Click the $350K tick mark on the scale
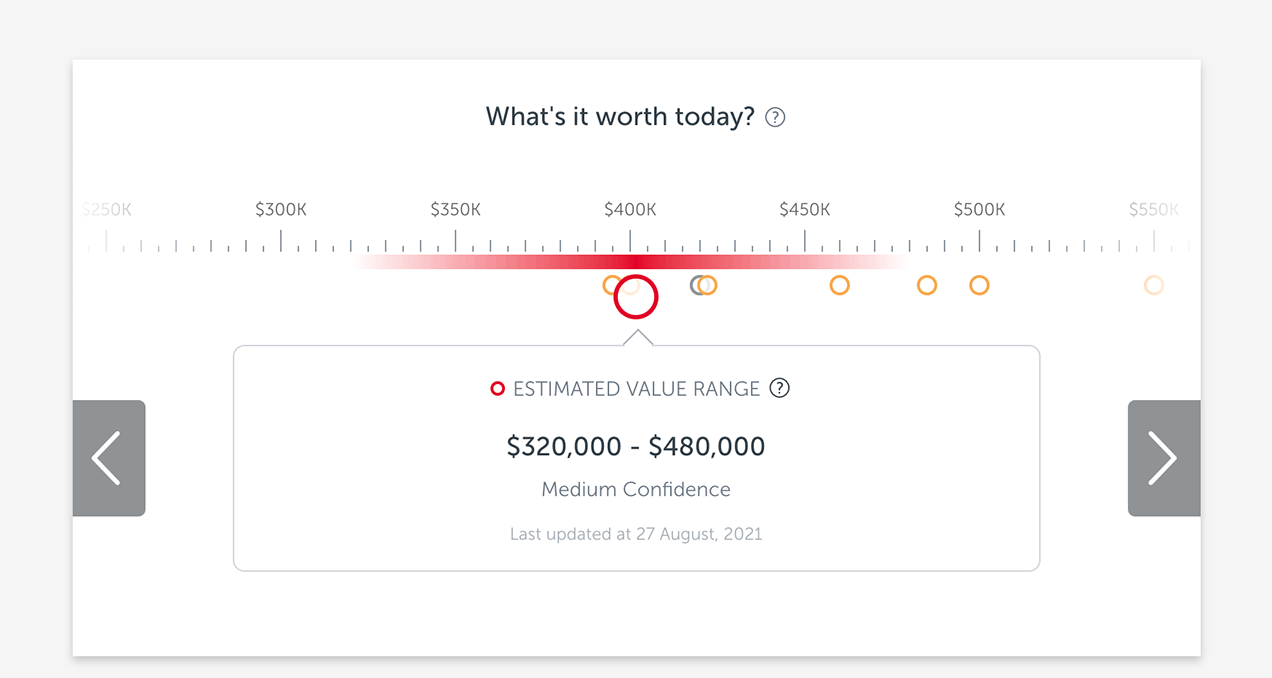Viewport: 1272px width, 678px height. (x=455, y=240)
